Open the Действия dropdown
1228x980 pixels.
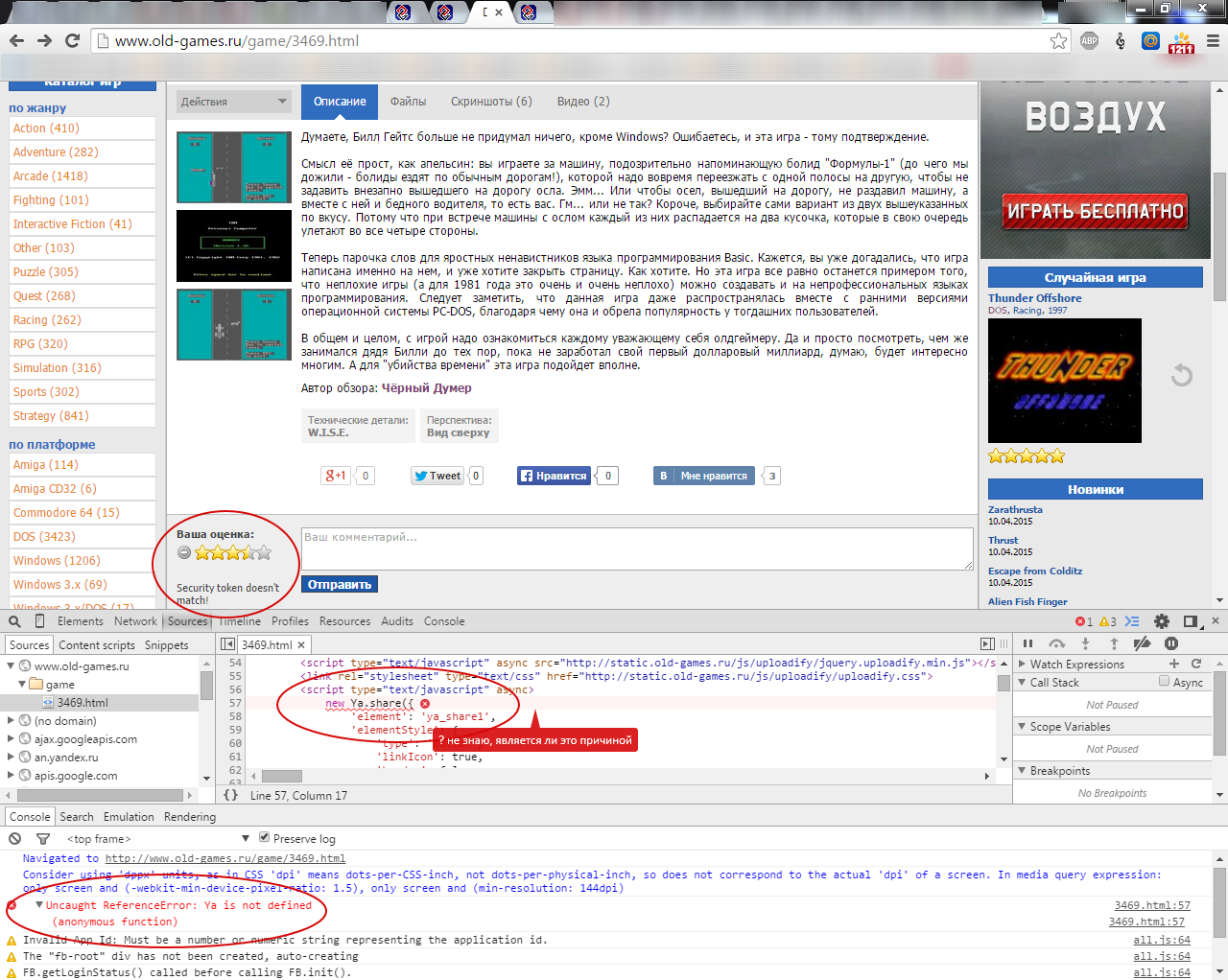[x=233, y=102]
